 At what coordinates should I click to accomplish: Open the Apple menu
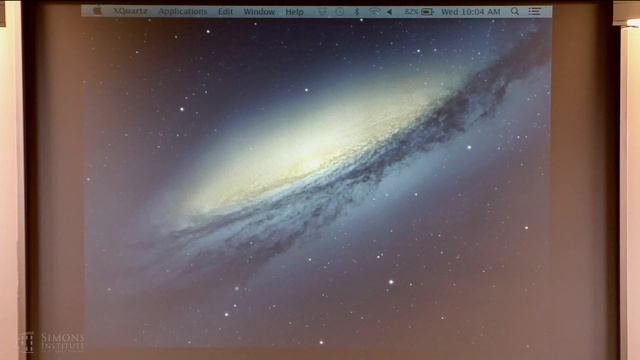(x=97, y=11)
